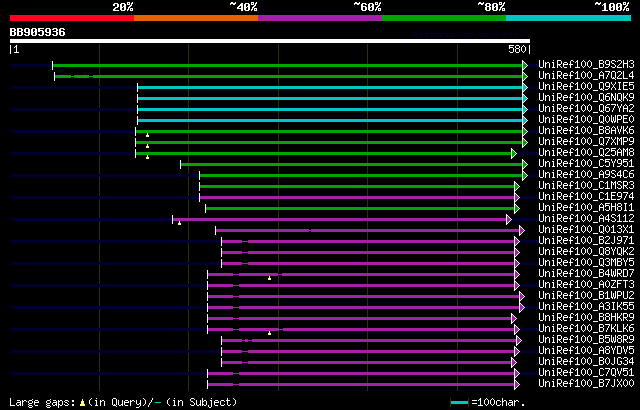
Task: Click the UniRef100_B8AVK6 label
Action: pyautogui.click(x=586, y=131)
